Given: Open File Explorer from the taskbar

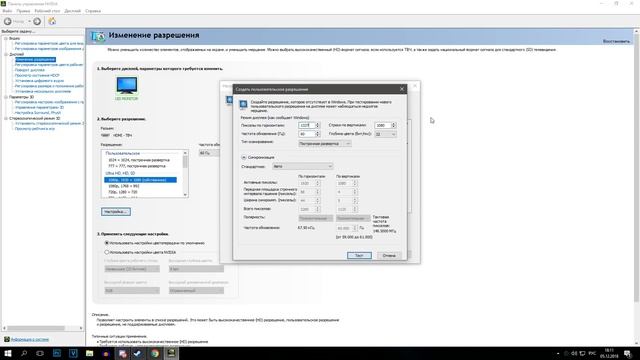Looking at the screenshot, I should point(89,353).
